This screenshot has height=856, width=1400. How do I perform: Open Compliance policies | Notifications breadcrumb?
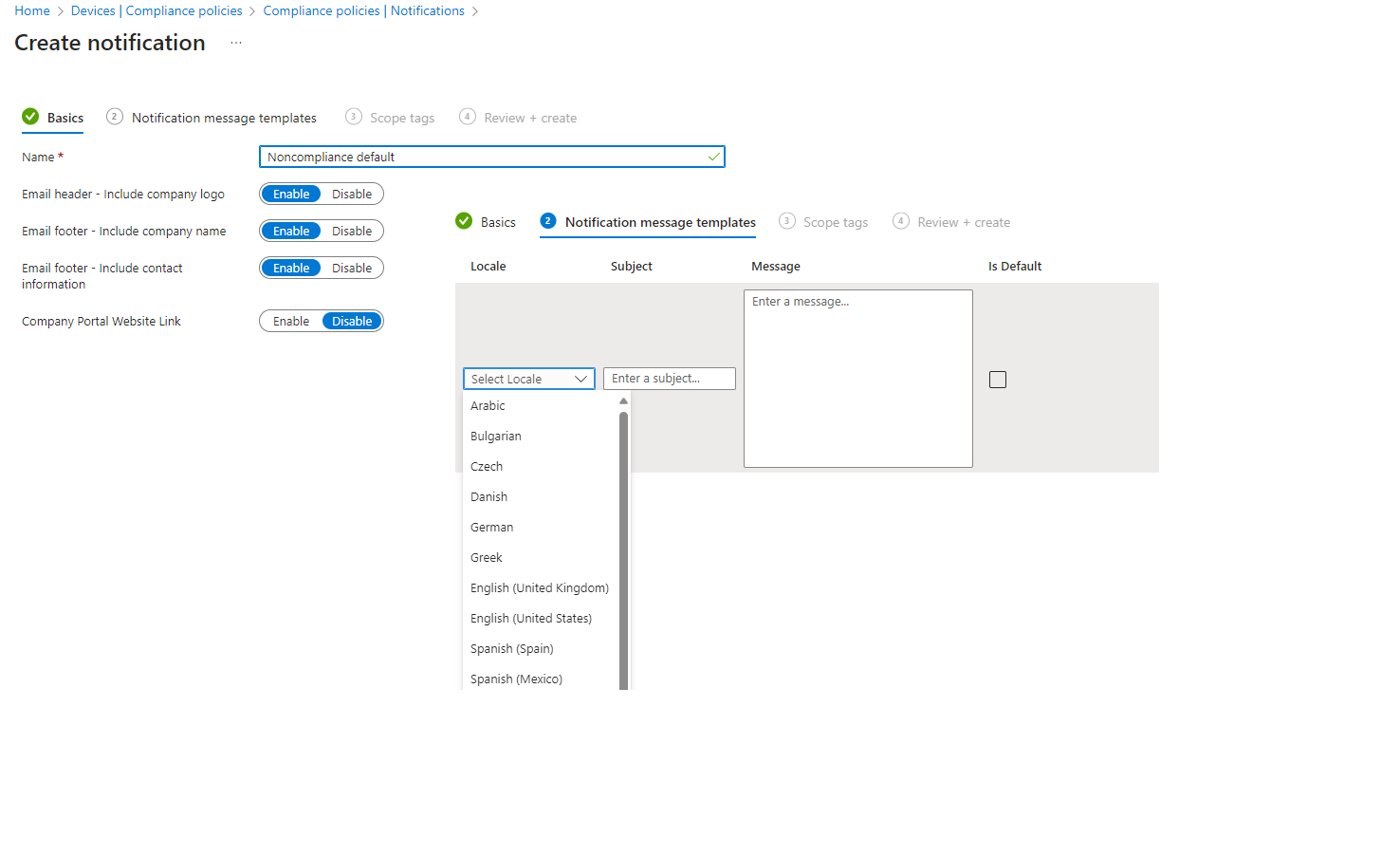(364, 10)
